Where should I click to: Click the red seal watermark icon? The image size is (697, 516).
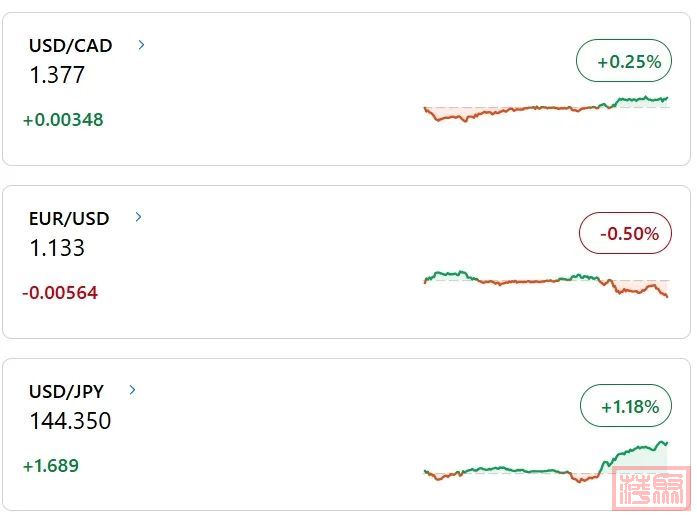[x=651, y=488]
